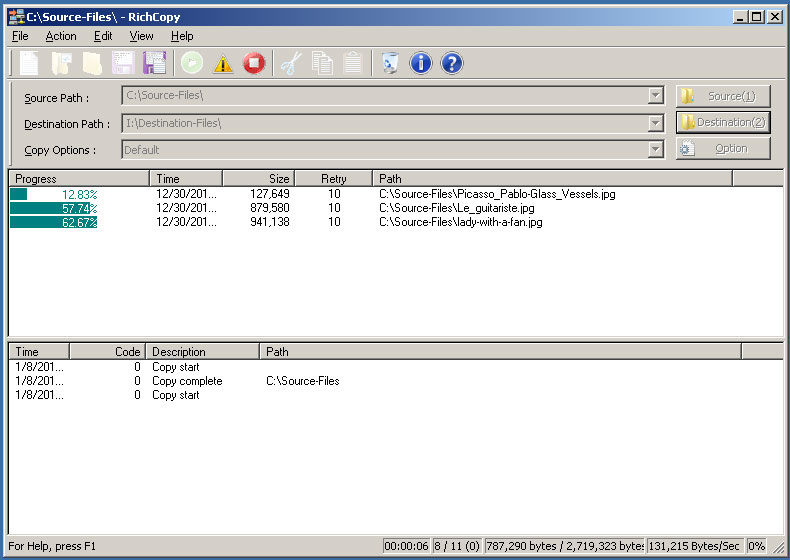Click the log Path column header
Screen dimensions: 790x560
[500, 351]
